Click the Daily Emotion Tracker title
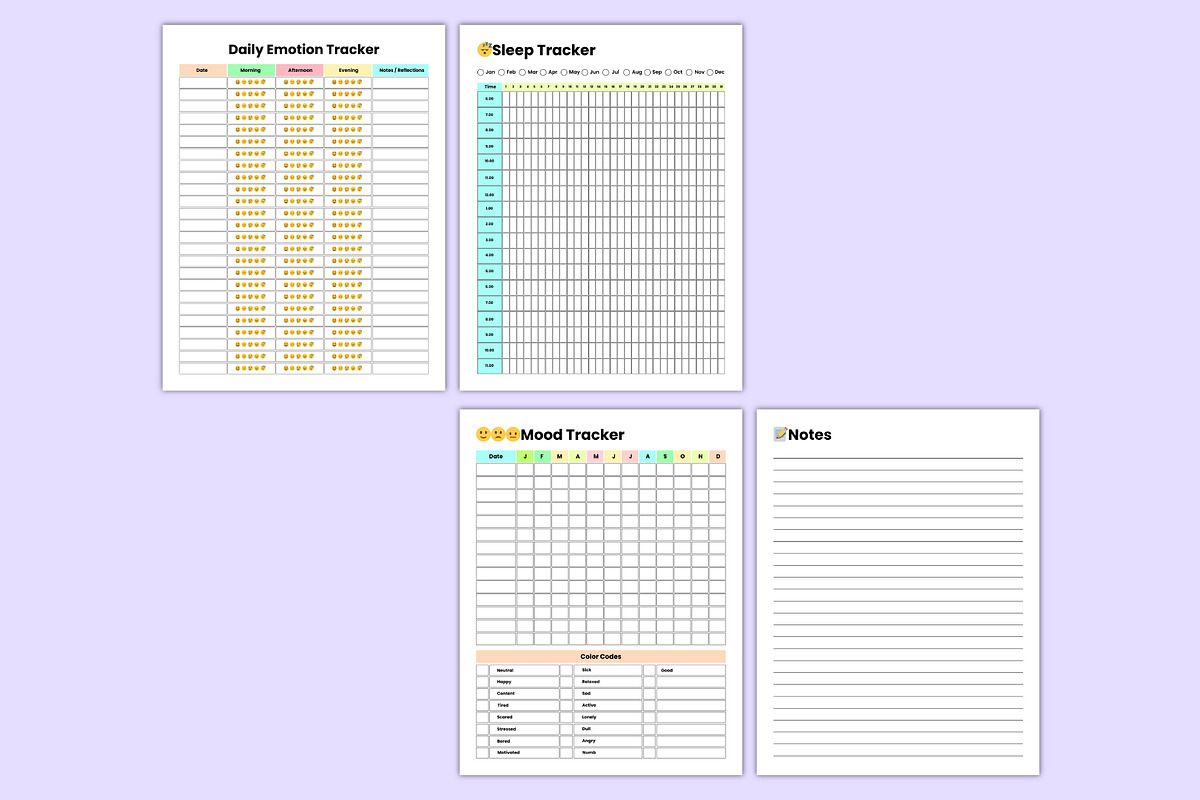Image resolution: width=1200 pixels, height=800 pixels. [x=304, y=49]
